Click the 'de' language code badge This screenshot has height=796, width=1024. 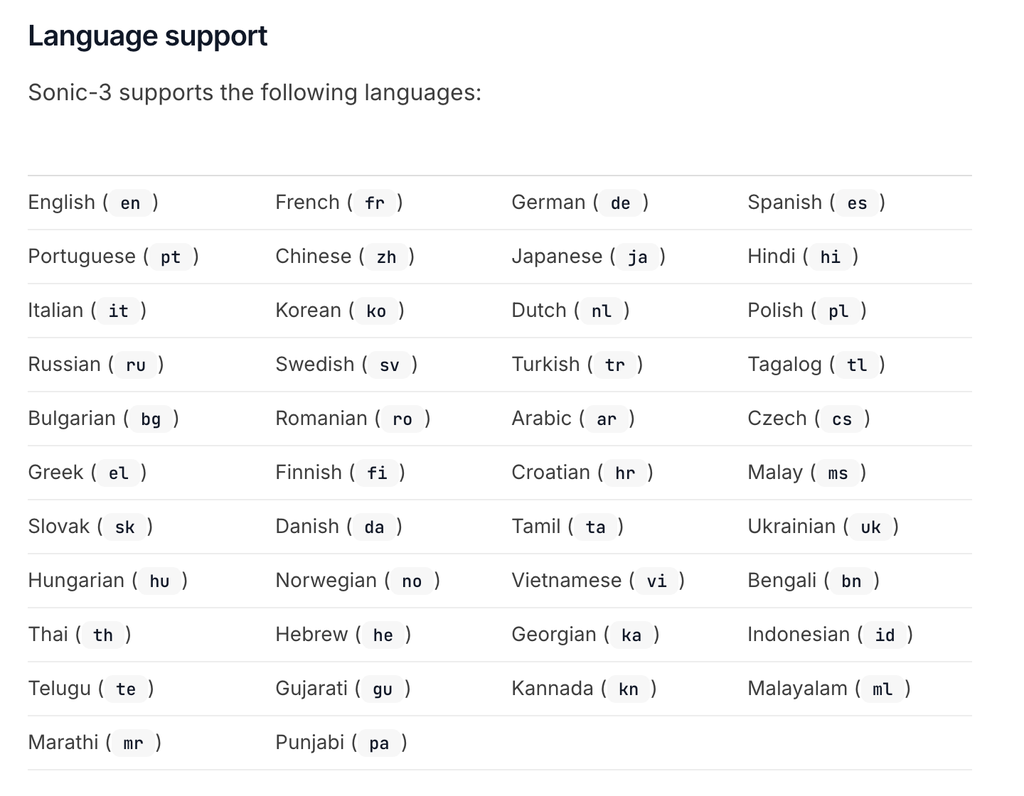(621, 203)
